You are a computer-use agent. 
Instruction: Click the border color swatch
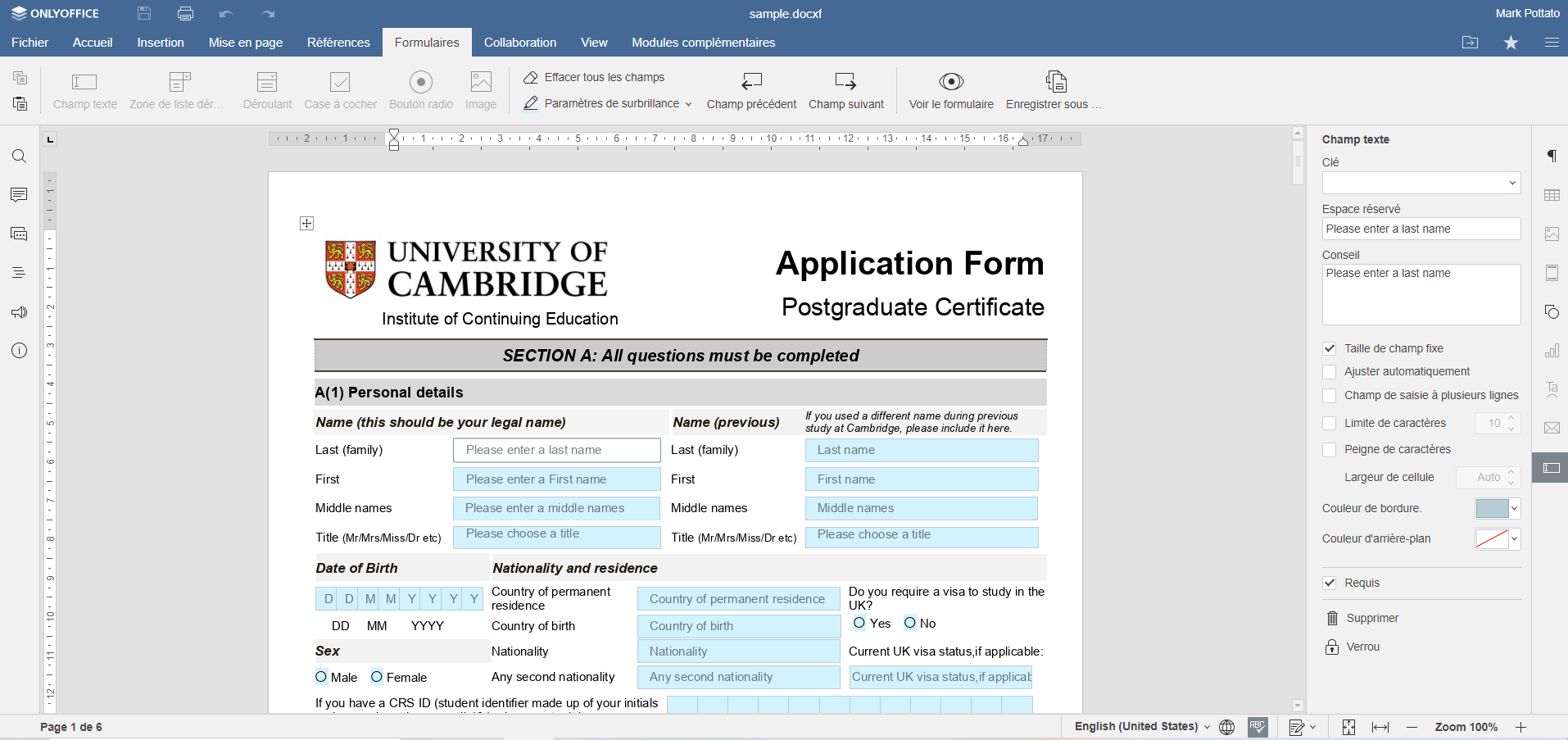click(1492, 509)
